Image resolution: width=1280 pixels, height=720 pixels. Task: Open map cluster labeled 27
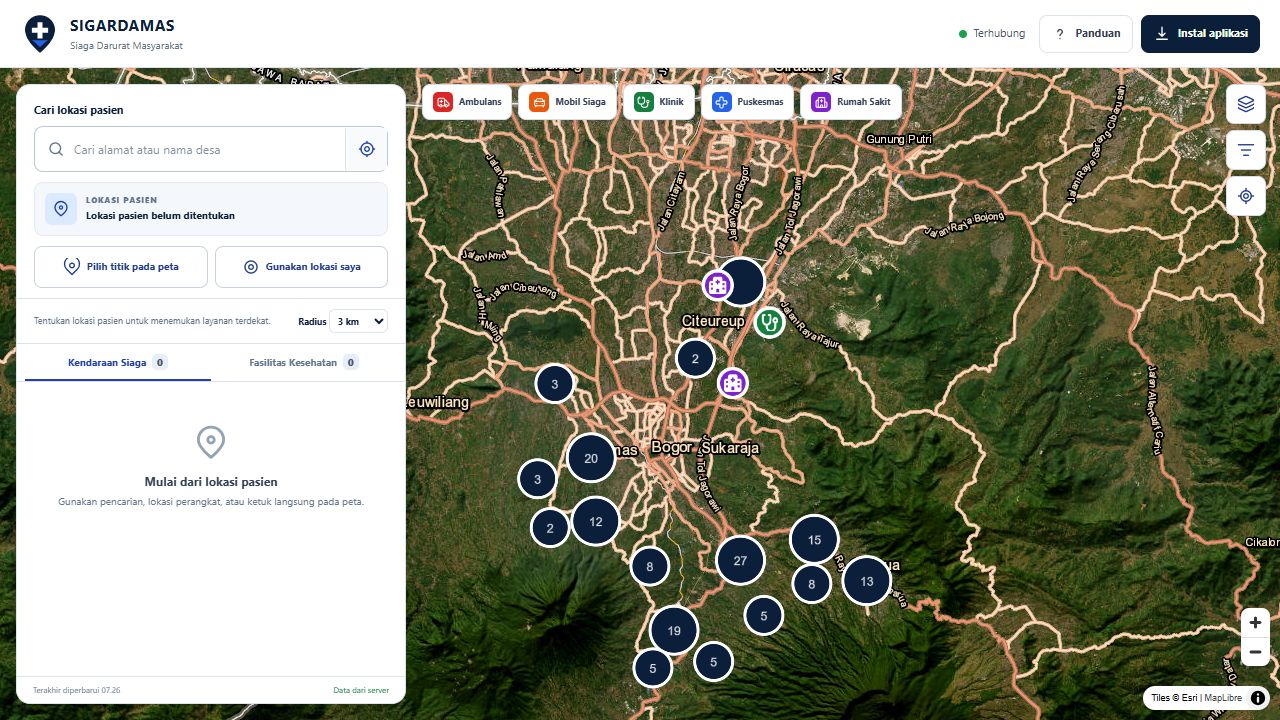740,560
